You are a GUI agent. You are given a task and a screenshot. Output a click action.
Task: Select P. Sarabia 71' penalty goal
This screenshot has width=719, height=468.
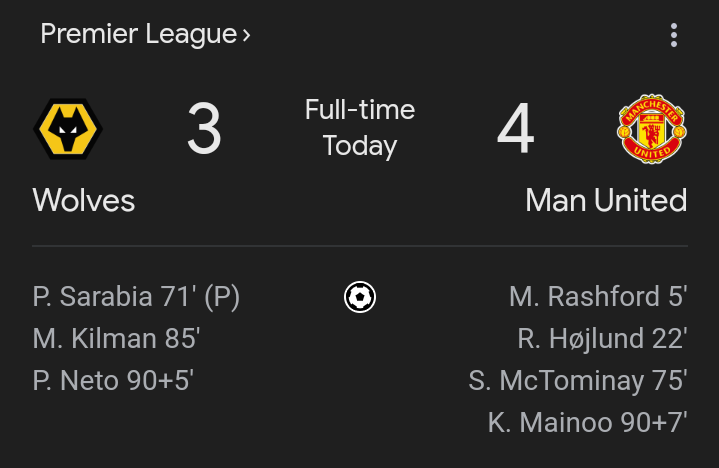tap(136, 297)
